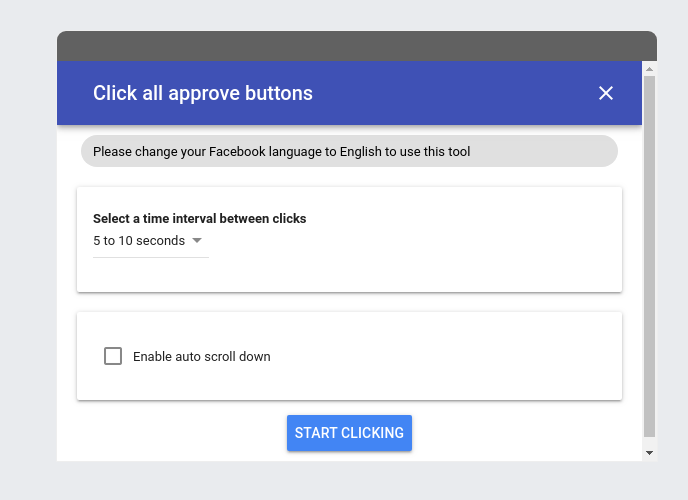Click the scrollbar up arrow
Image resolution: width=688 pixels, height=500 pixels.
pos(649,69)
